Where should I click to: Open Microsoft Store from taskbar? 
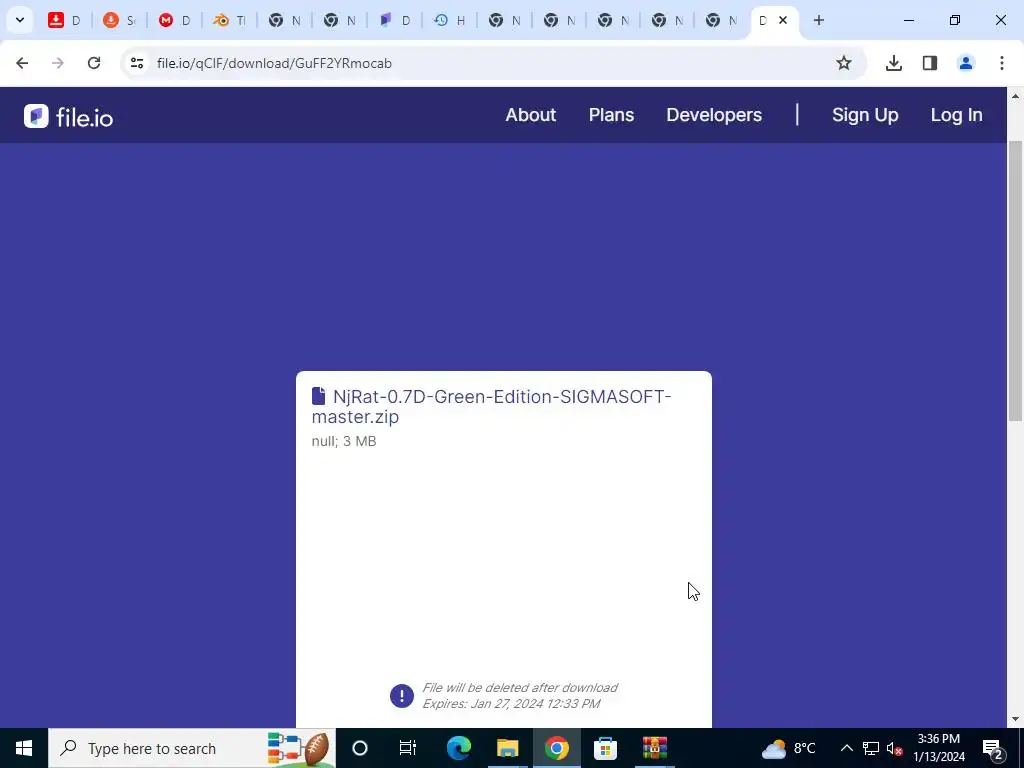click(x=605, y=748)
